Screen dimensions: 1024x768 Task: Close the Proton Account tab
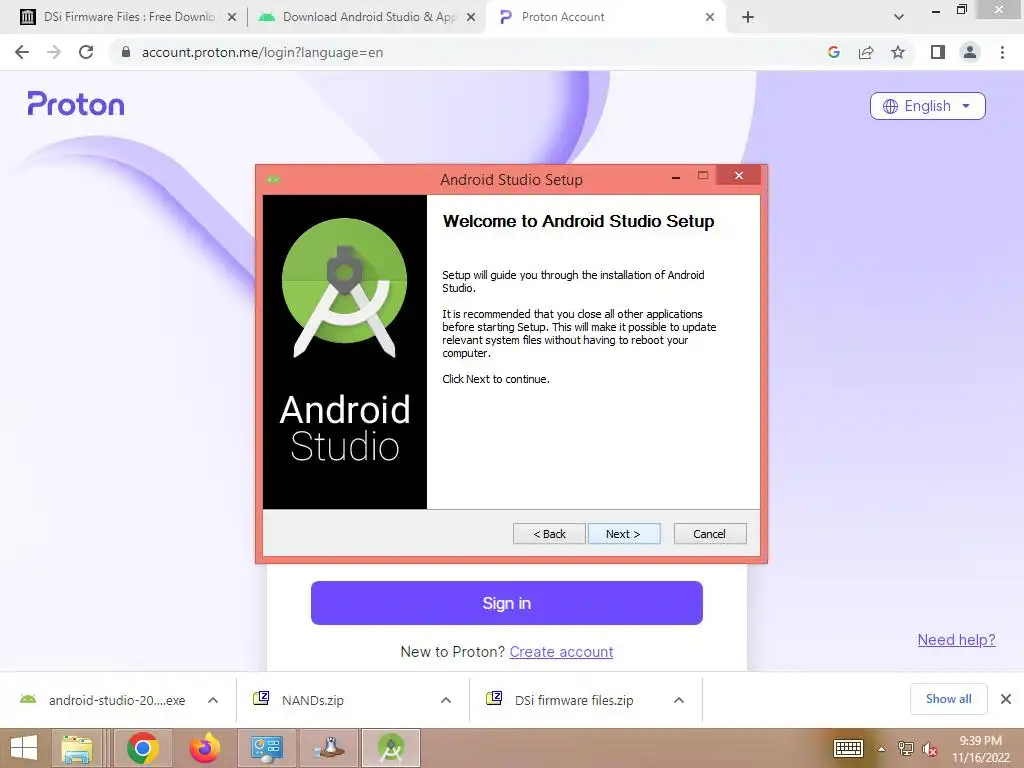pos(710,17)
